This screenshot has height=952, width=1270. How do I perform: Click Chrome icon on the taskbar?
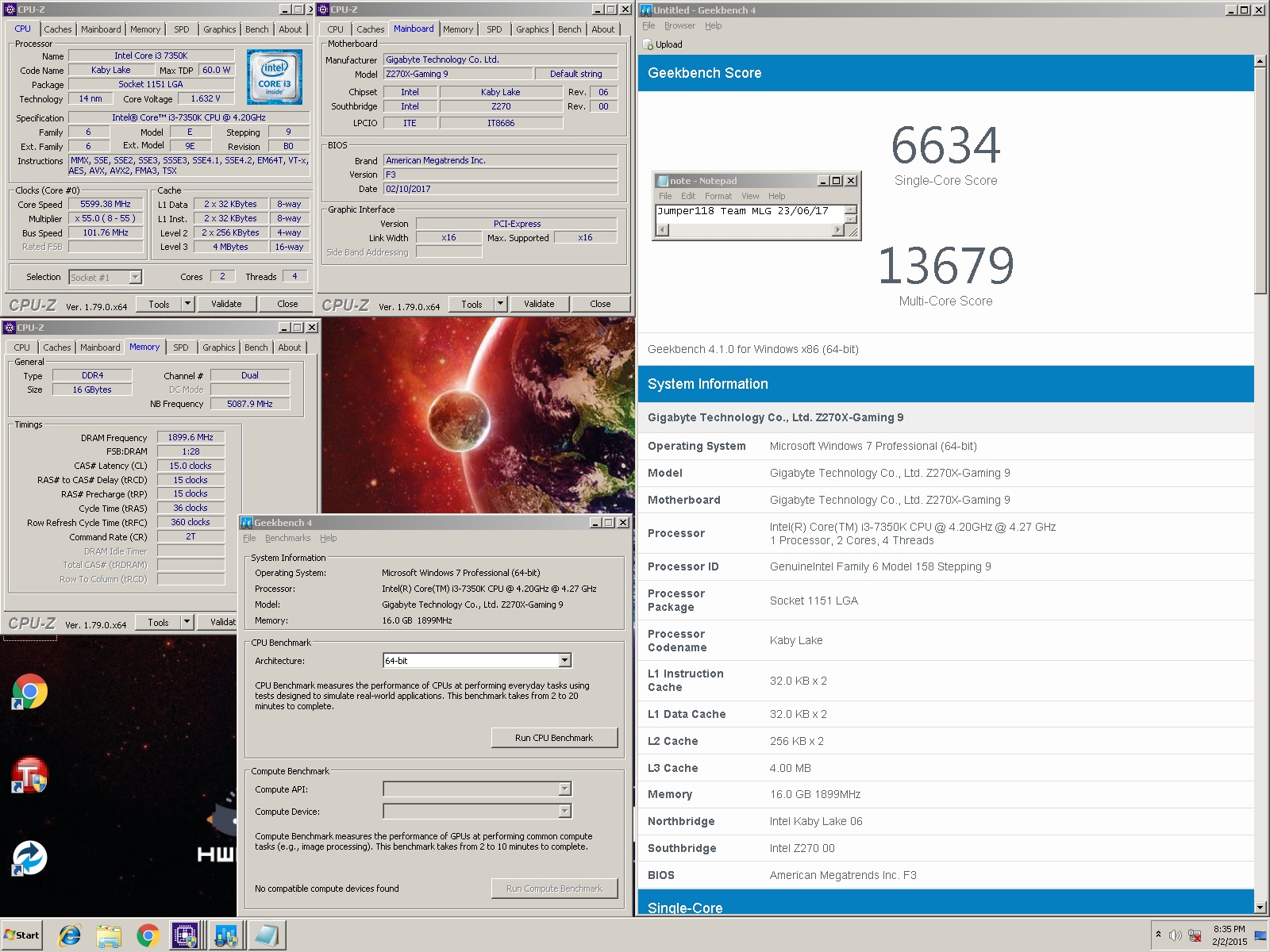pyautogui.click(x=148, y=936)
